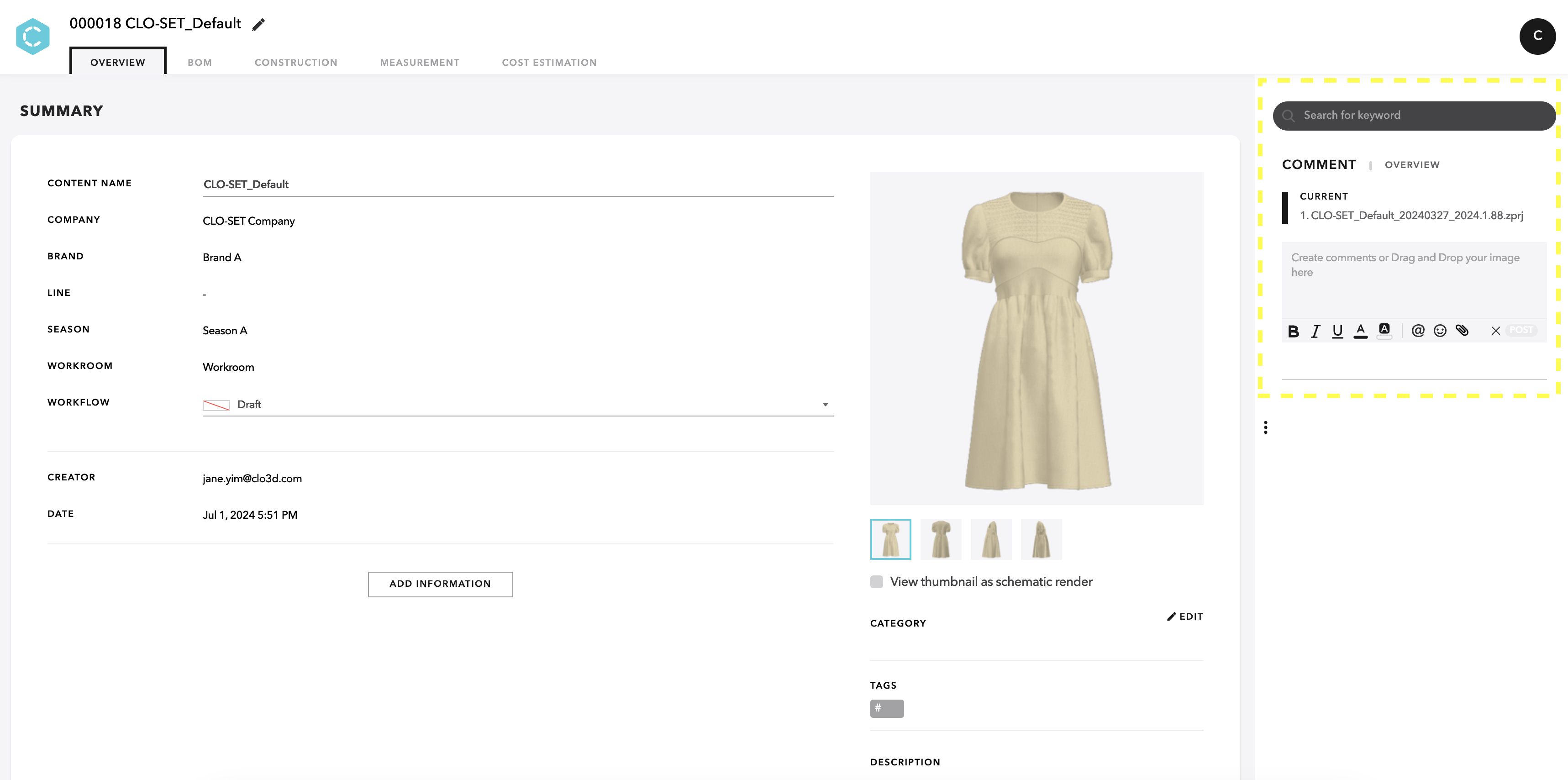Screen dimensions: 1568x780
Task: Select fourth dress thumbnail
Action: point(1041,539)
